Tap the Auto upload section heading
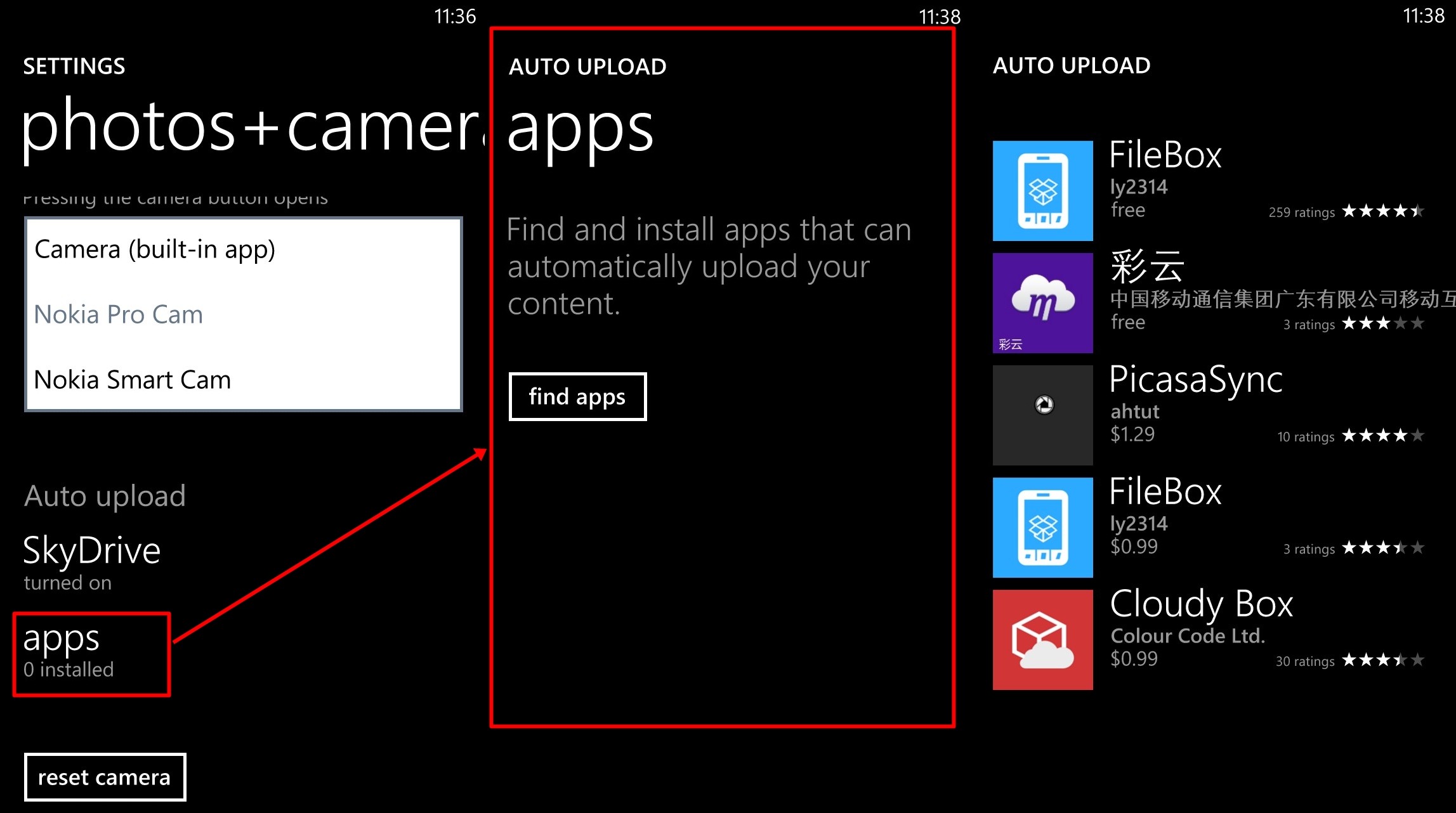Screen dimensions: 1456x813 [105, 496]
